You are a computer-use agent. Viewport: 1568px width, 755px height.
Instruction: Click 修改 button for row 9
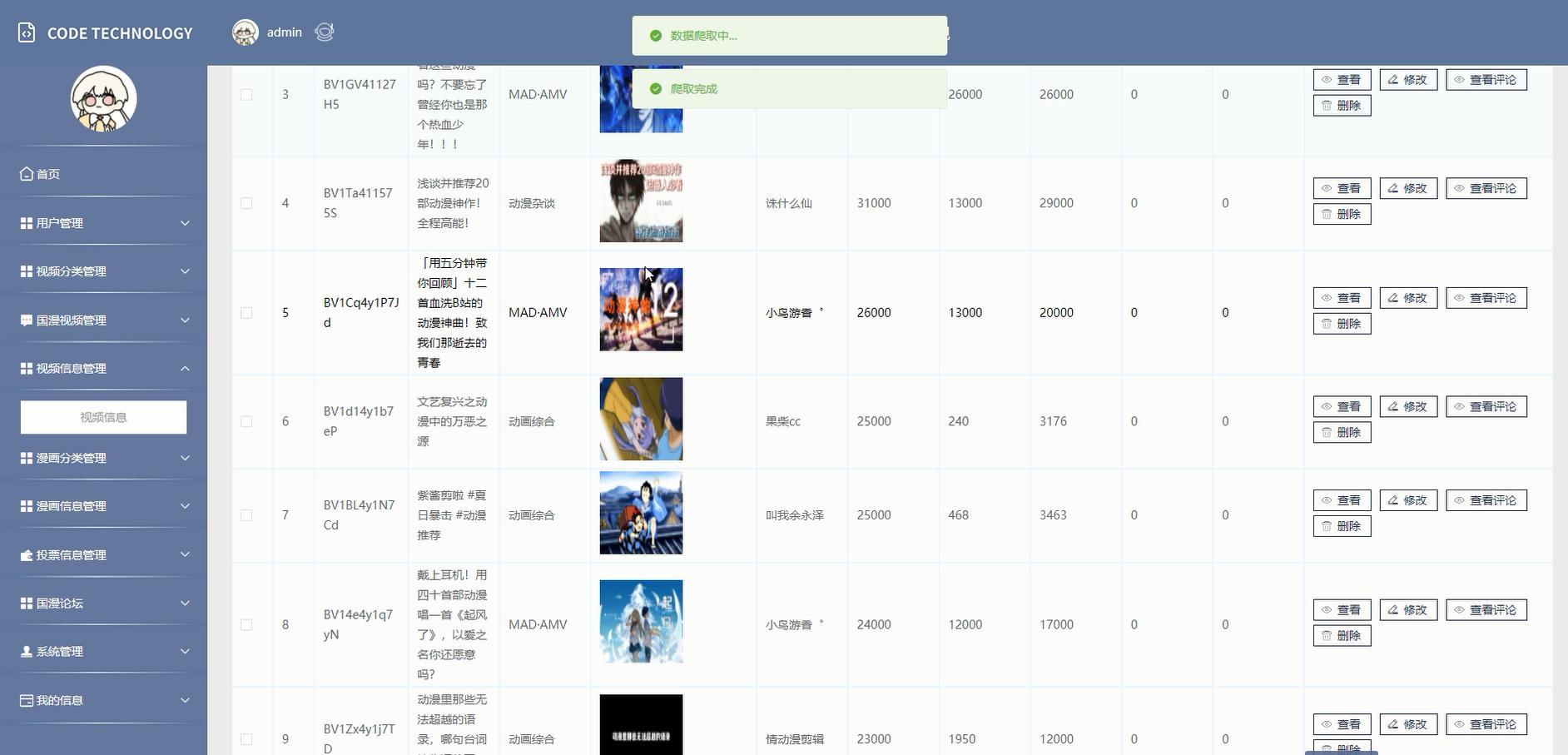pos(1408,724)
